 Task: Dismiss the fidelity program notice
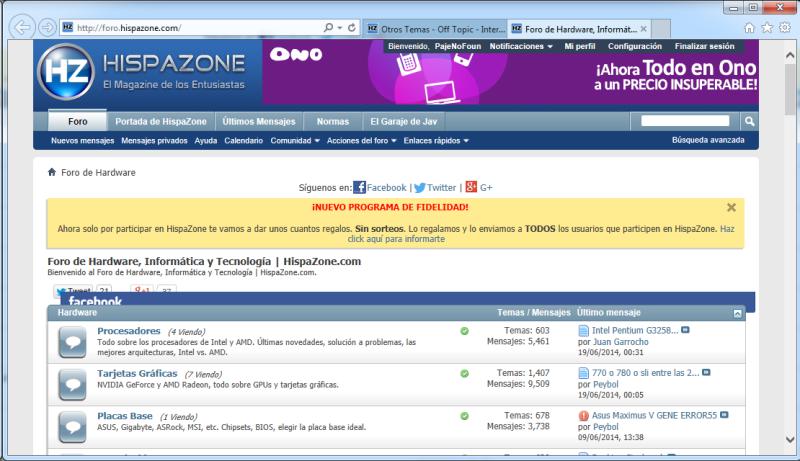(x=731, y=207)
